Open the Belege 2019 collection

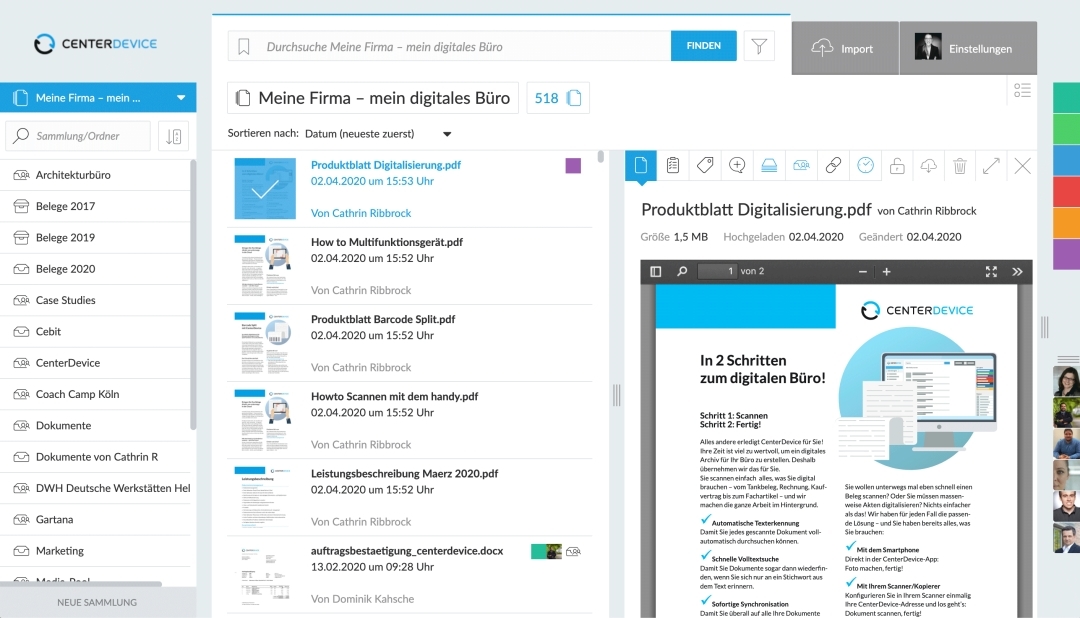[x=95, y=238]
